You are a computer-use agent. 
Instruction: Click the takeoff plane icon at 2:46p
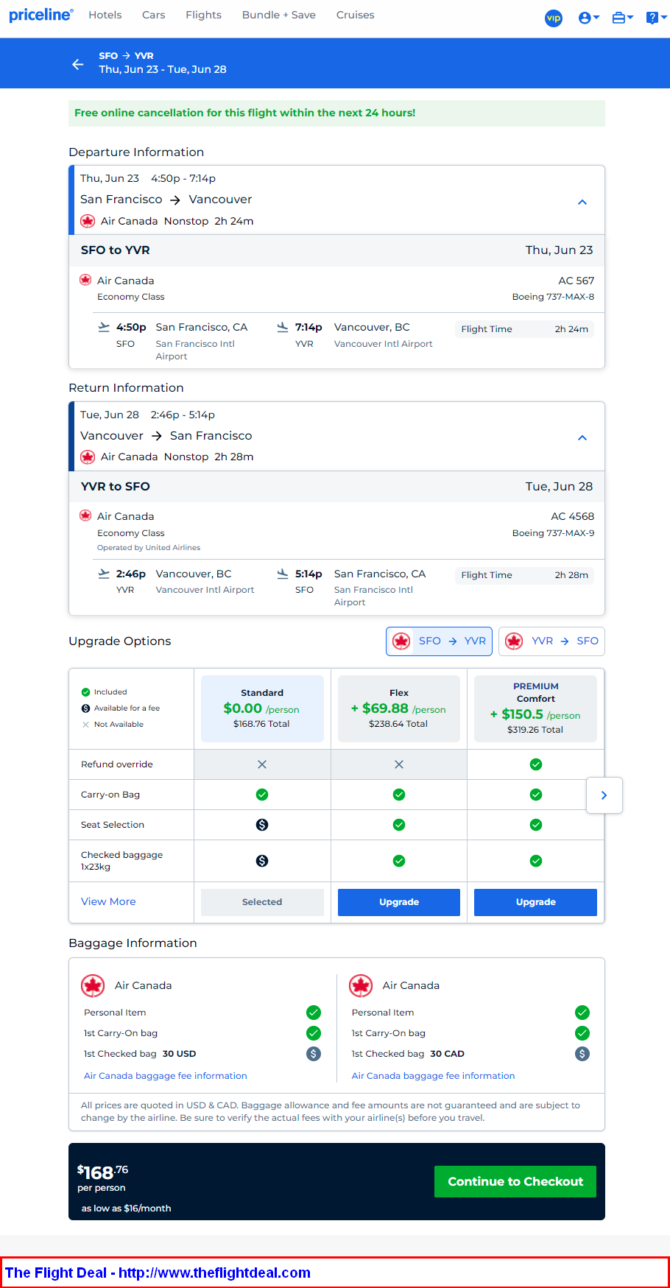click(x=104, y=574)
